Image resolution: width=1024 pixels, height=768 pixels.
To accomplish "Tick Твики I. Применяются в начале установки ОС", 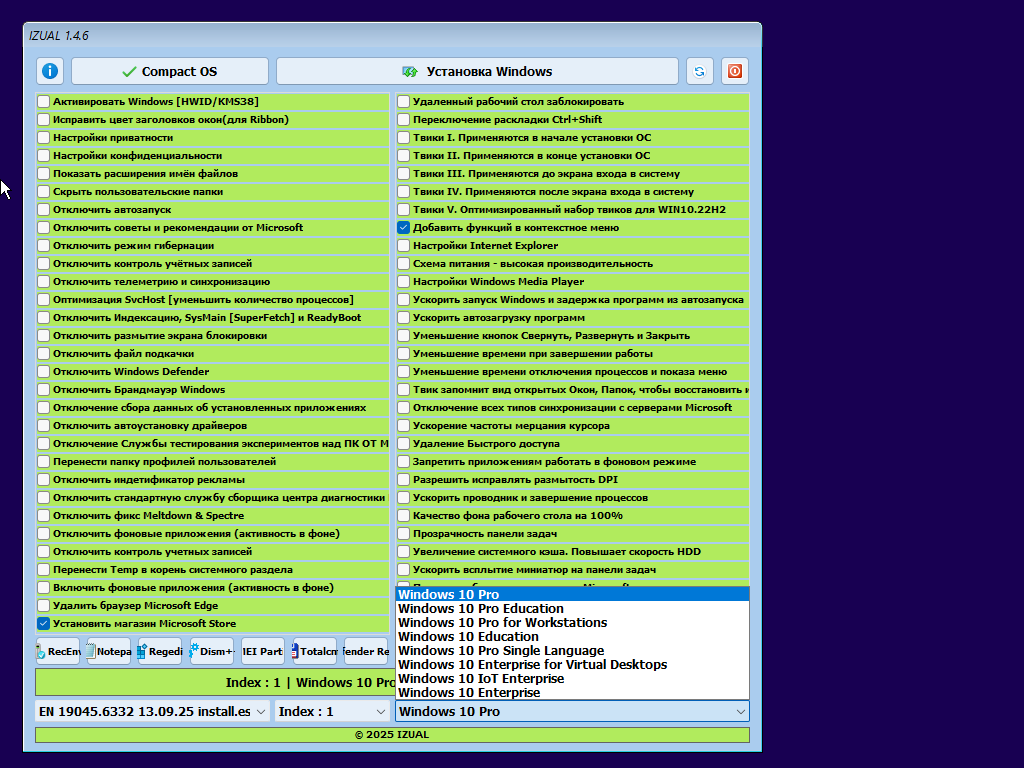I will pos(404,138).
